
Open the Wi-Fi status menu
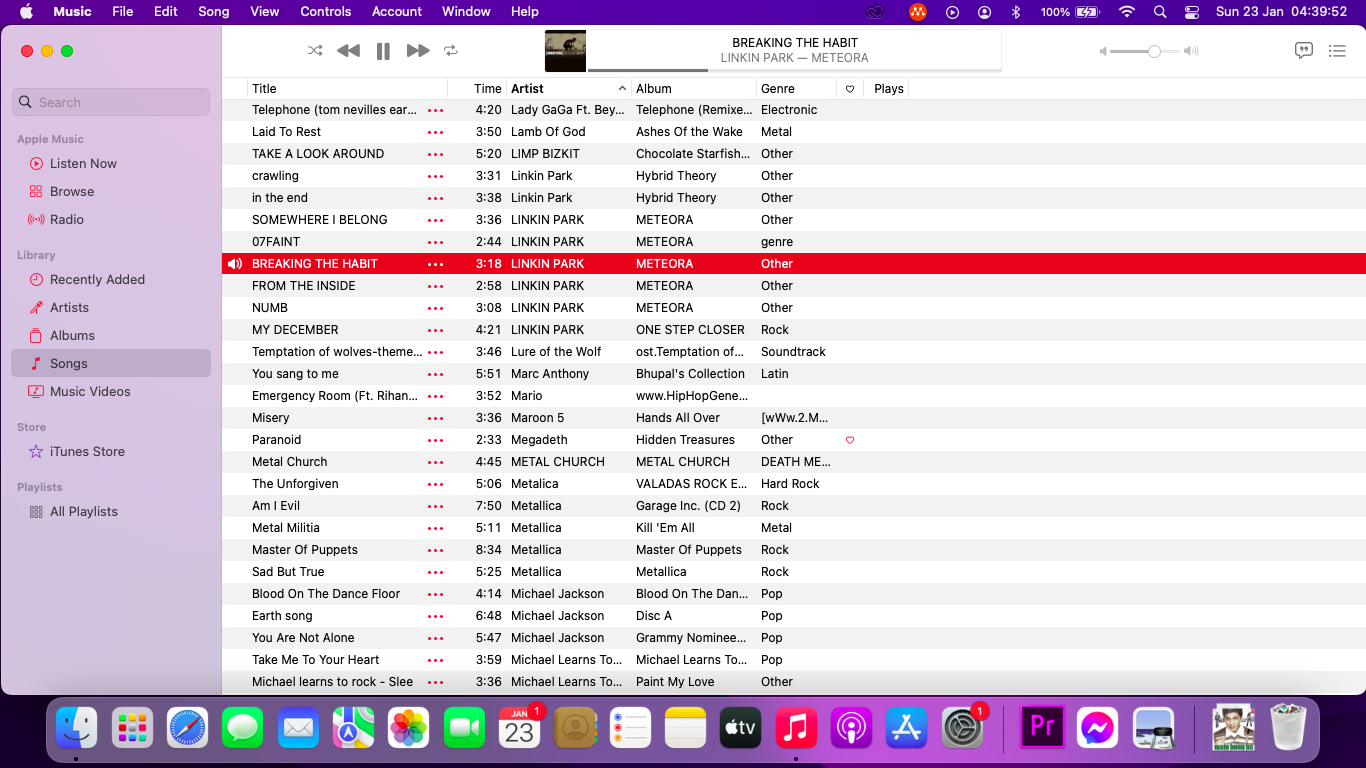coord(1127,12)
